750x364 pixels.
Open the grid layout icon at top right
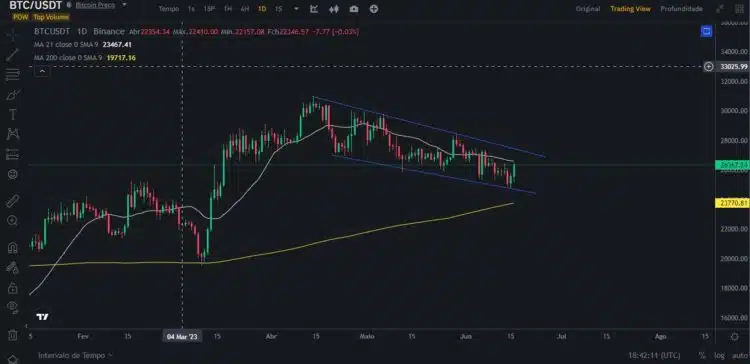739,9
